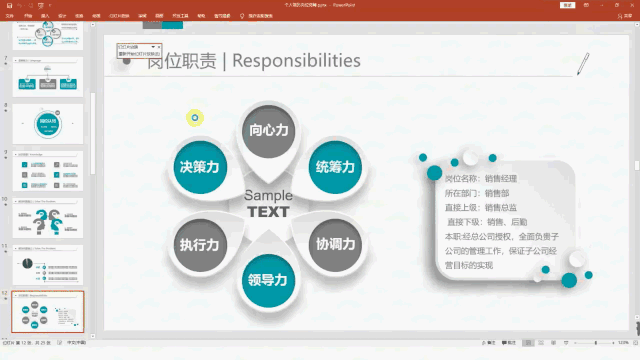
Task: Start Slide Show from status bar
Action: click(566, 343)
